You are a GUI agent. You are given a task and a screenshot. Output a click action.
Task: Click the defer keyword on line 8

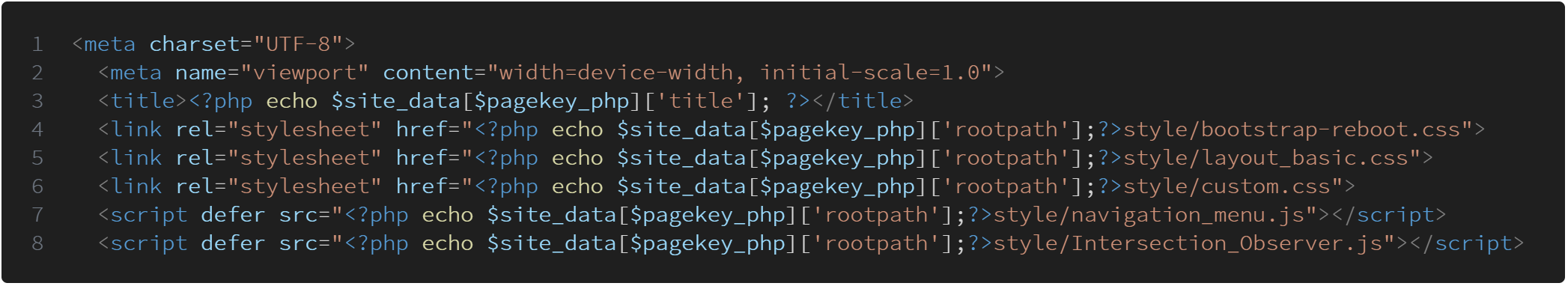[x=233, y=243]
